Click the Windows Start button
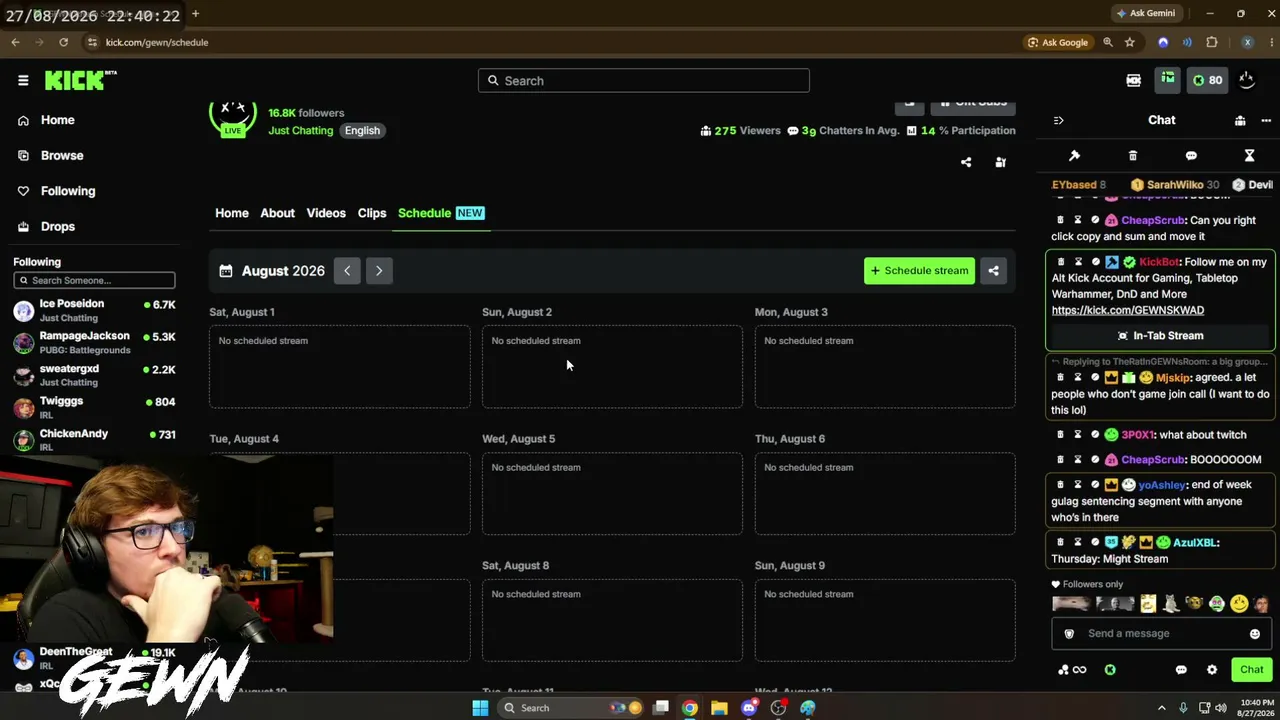1280x720 pixels. coord(480,708)
